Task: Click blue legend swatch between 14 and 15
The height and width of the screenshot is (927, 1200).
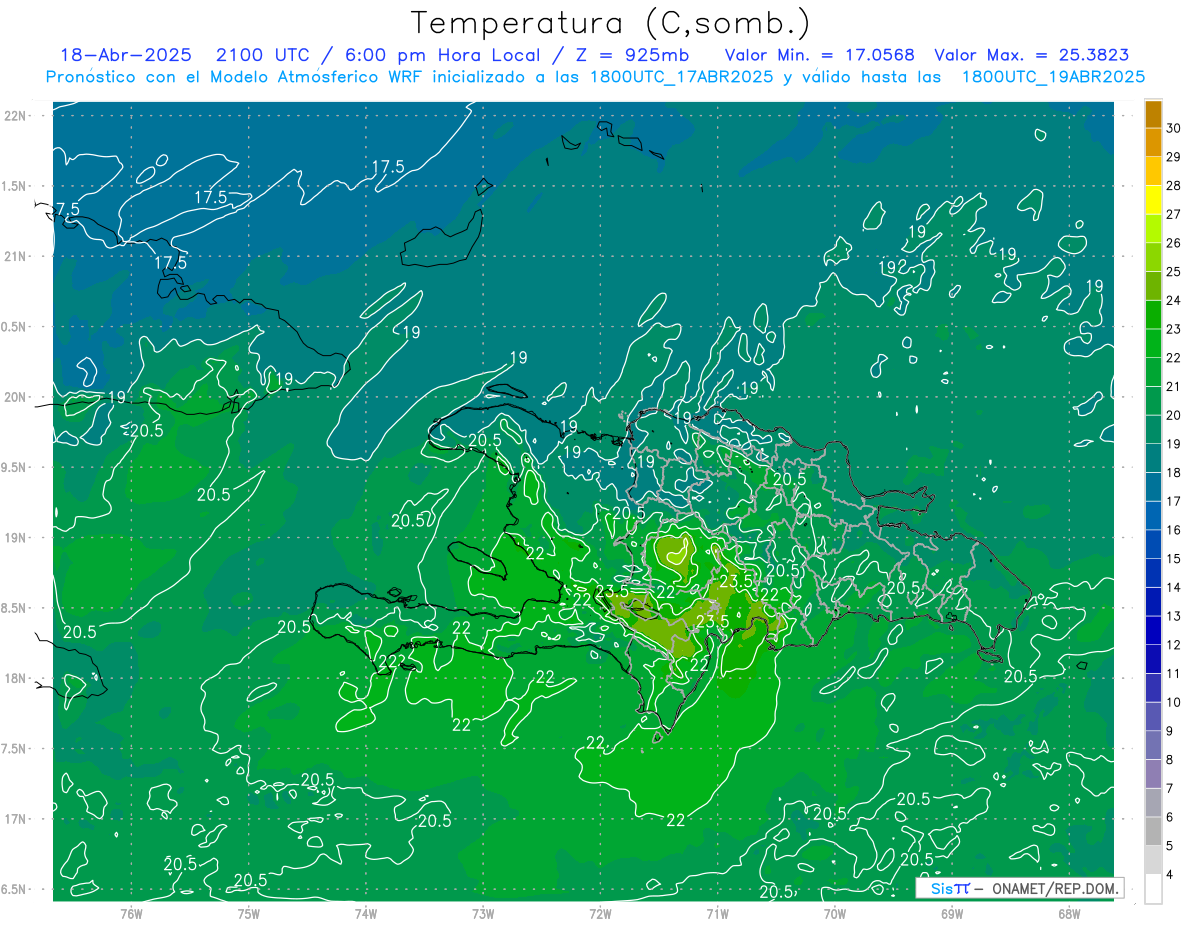Action: click(x=1153, y=573)
